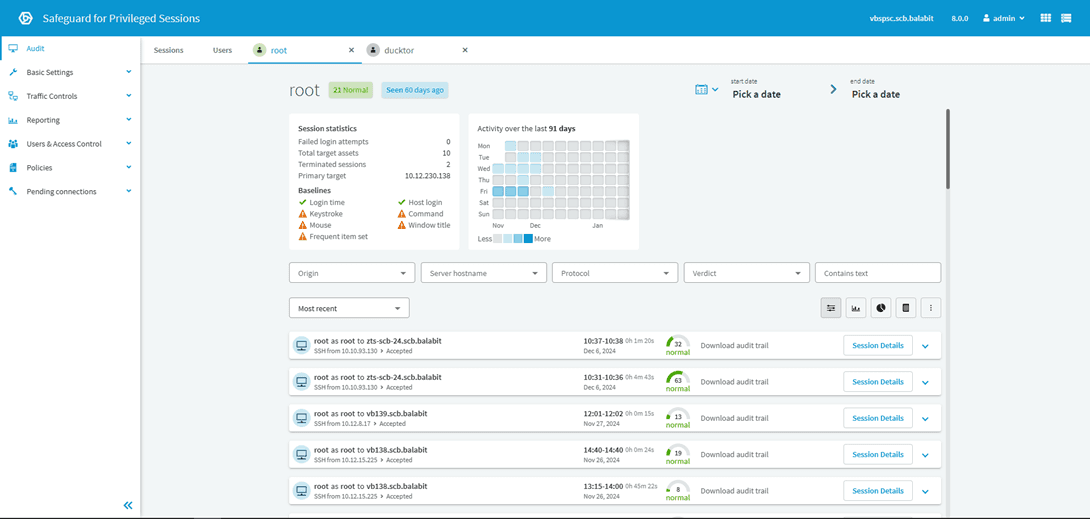
Task: Open the Audit menu item
Action: pos(70,49)
